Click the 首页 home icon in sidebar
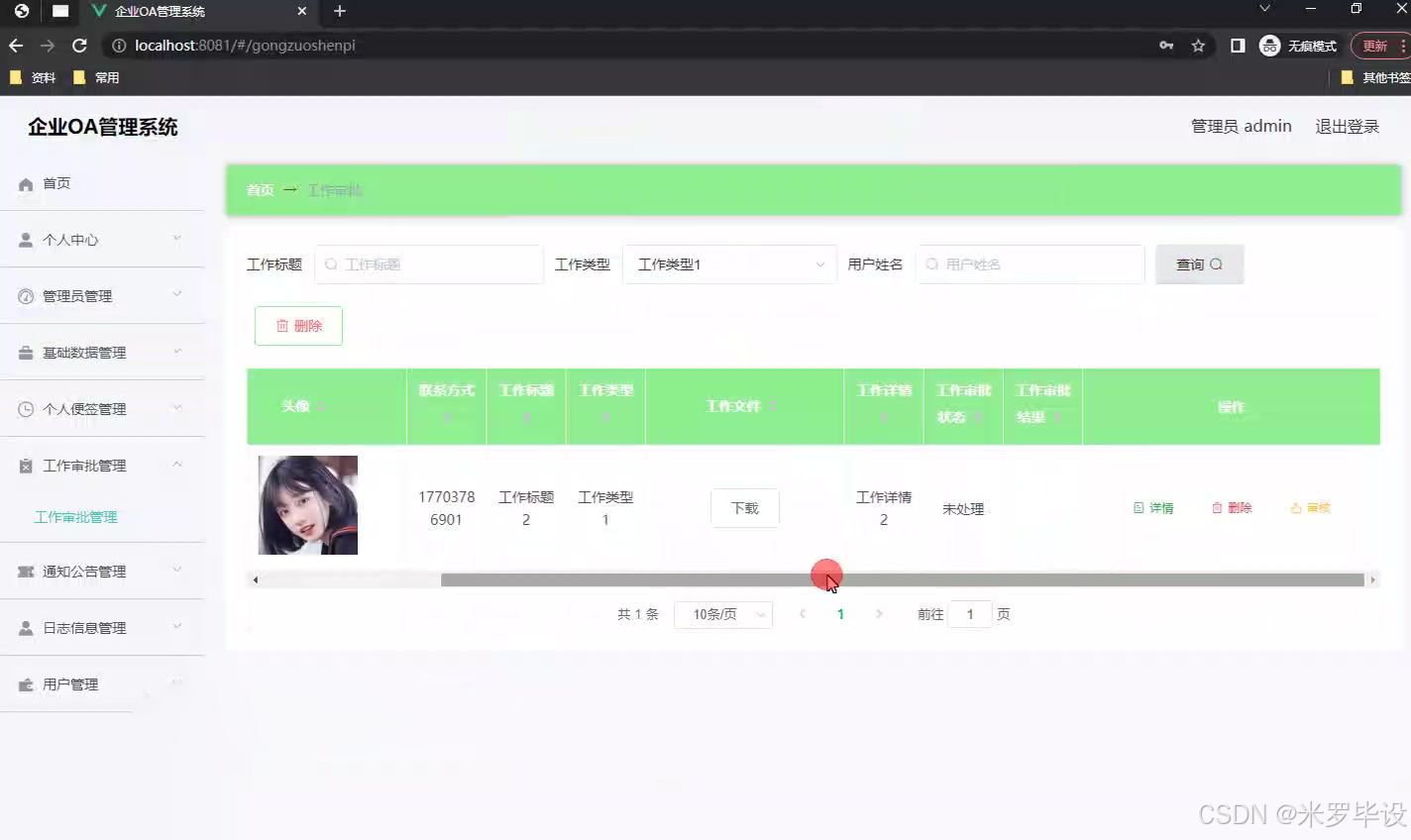1411x840 pixels. click(x=25, y=182)
